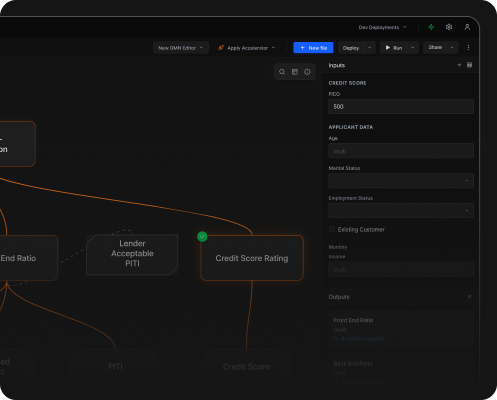This screenshot has width=497, height=400.
Task: Expand the Share options arrow
Action: point(452,48)
